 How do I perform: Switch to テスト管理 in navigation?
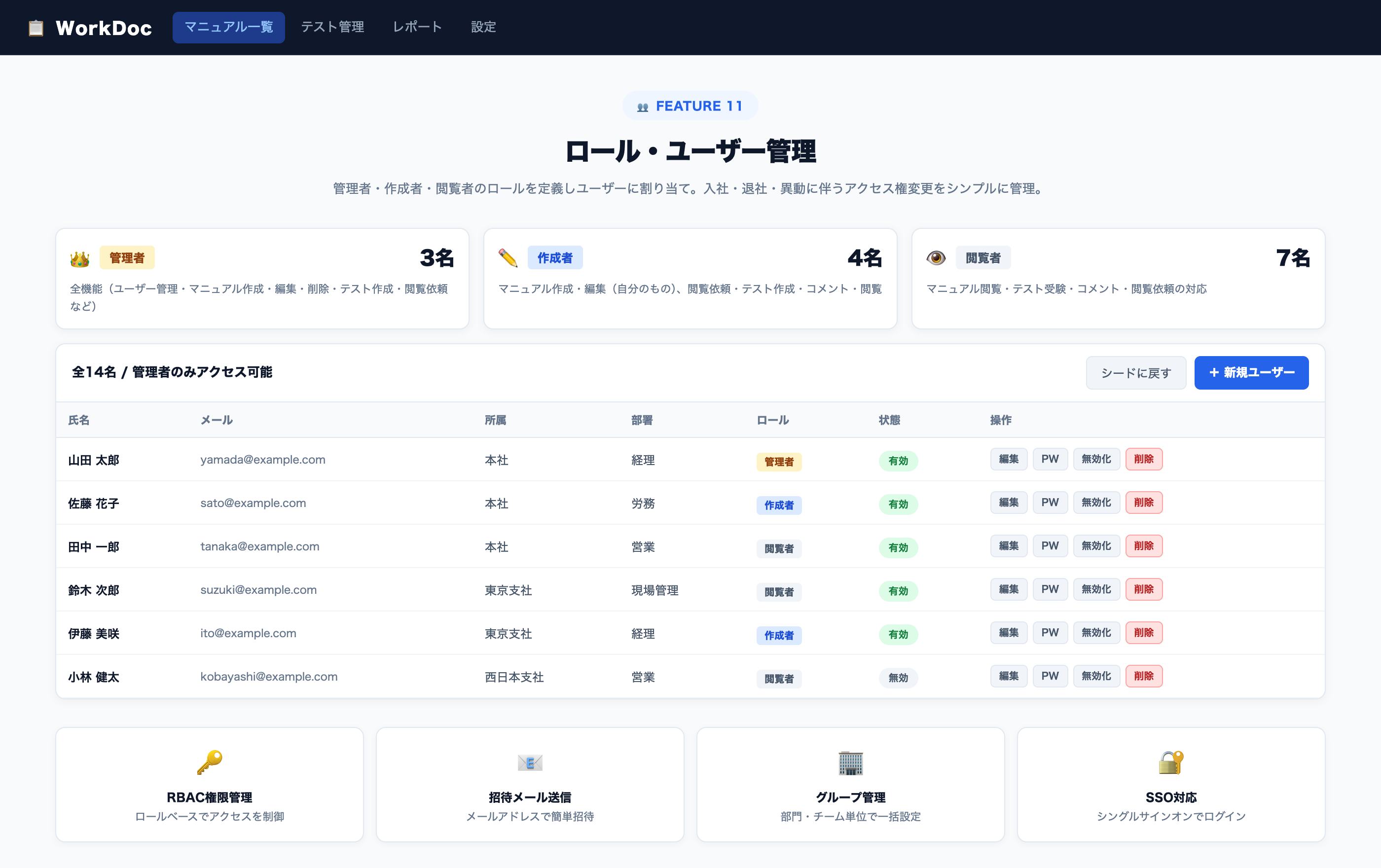(x=332, y=27)
